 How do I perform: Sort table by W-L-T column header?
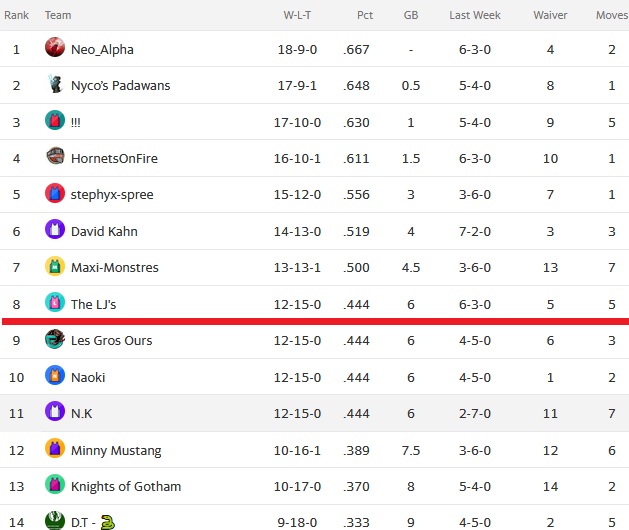click(x=297, y=15)
